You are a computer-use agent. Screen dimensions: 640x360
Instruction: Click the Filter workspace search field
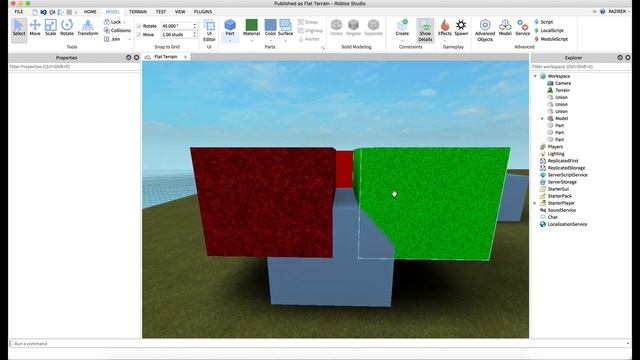581,67
